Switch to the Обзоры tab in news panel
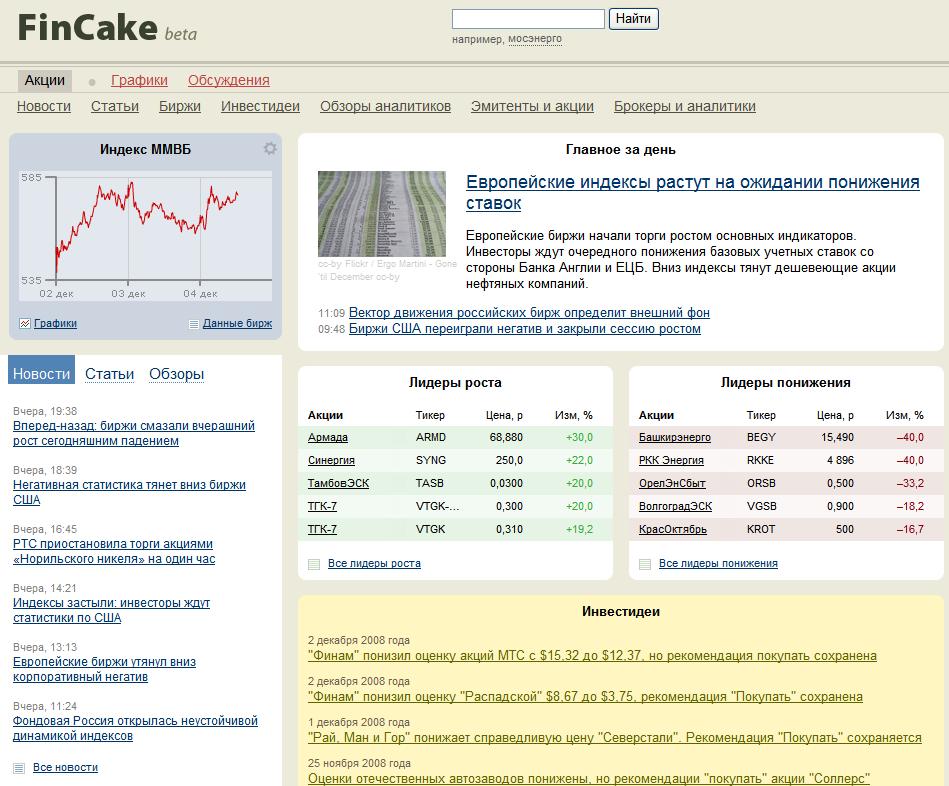The height and width of the screenshot is (786, 949). (x=176, y=374)
